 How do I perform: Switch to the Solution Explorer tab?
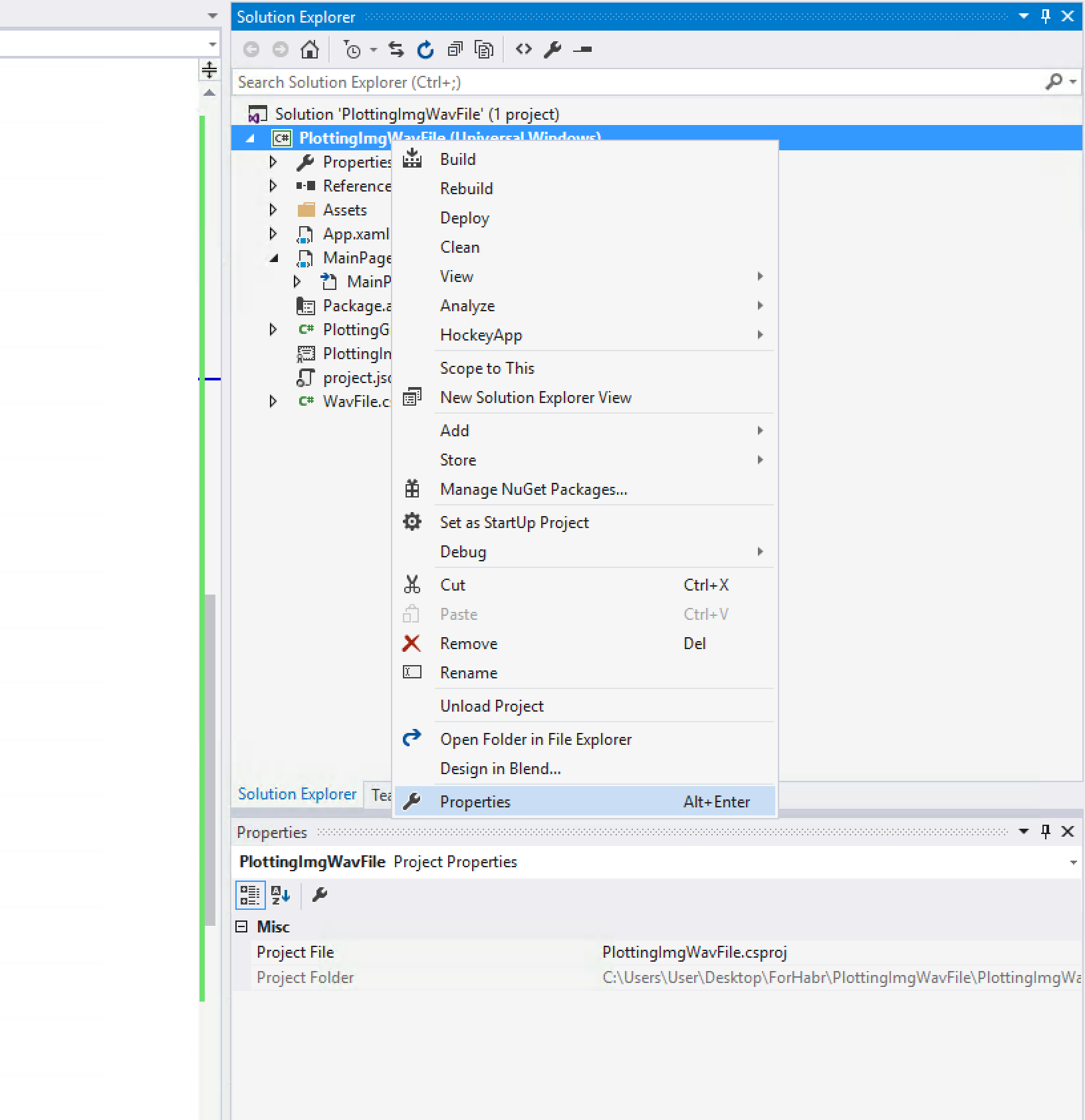(297, 794)
